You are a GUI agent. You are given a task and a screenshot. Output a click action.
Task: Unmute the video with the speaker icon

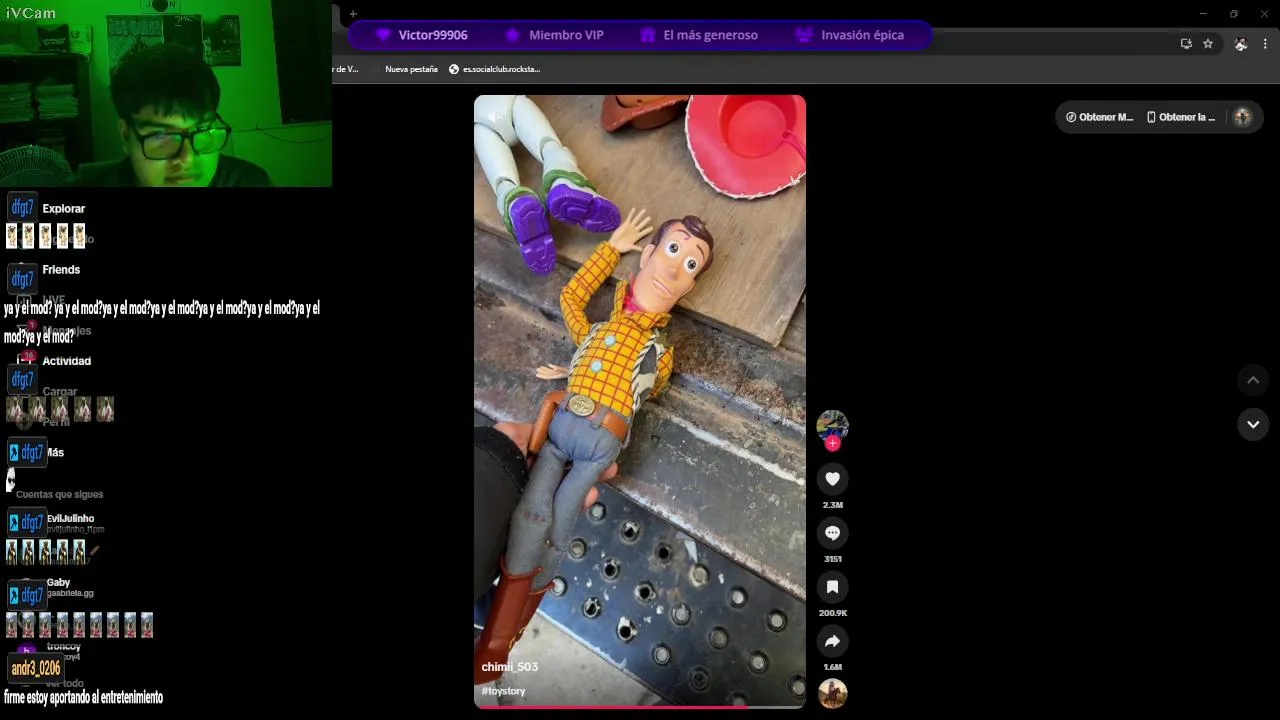point(495,117)
